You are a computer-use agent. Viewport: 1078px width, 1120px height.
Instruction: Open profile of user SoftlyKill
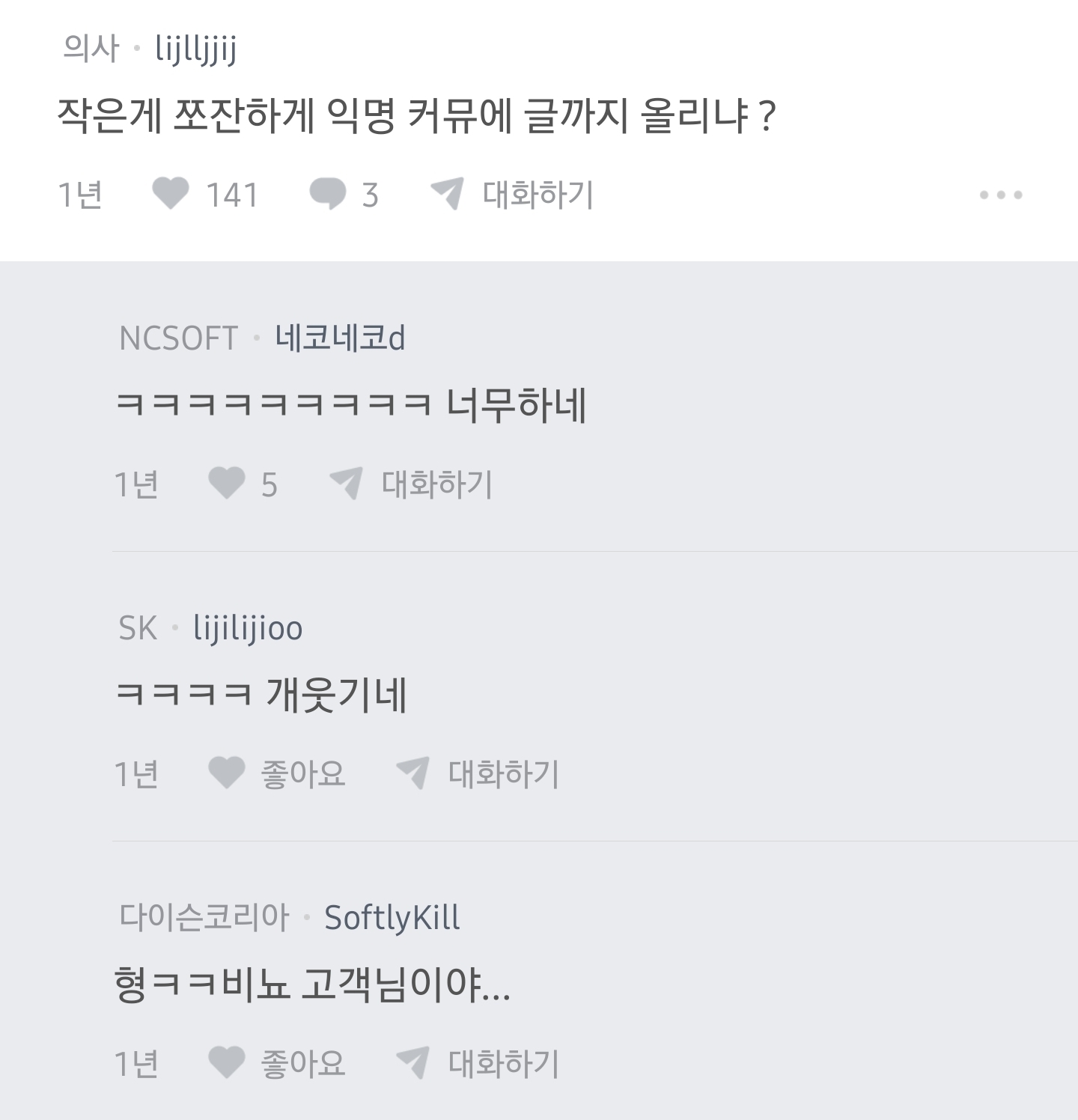pyautogui.click(x=392, y=918)
